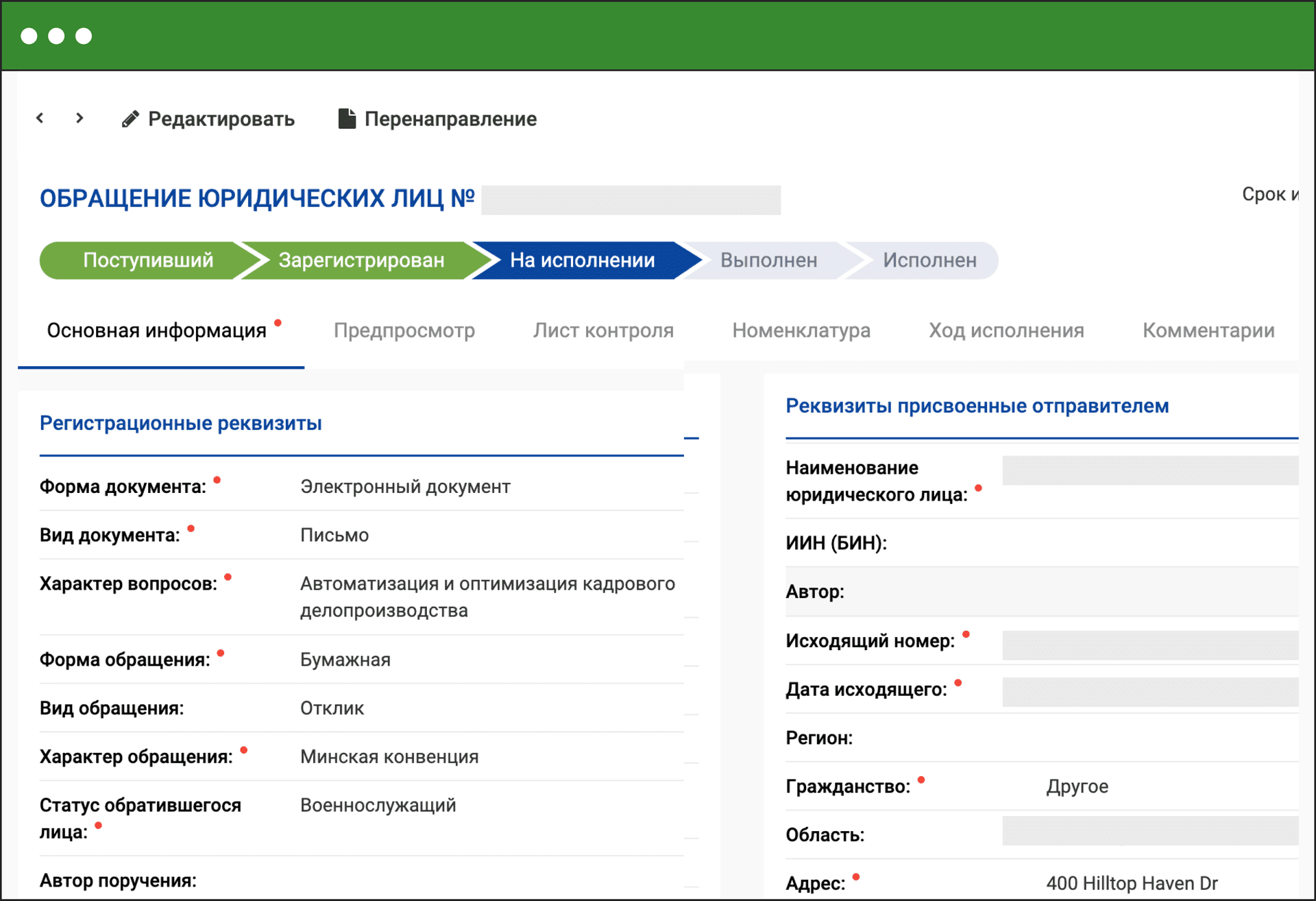Screen dimensions: 1316x901
Task: Select the Номенклатура tab
Action: 801,331
